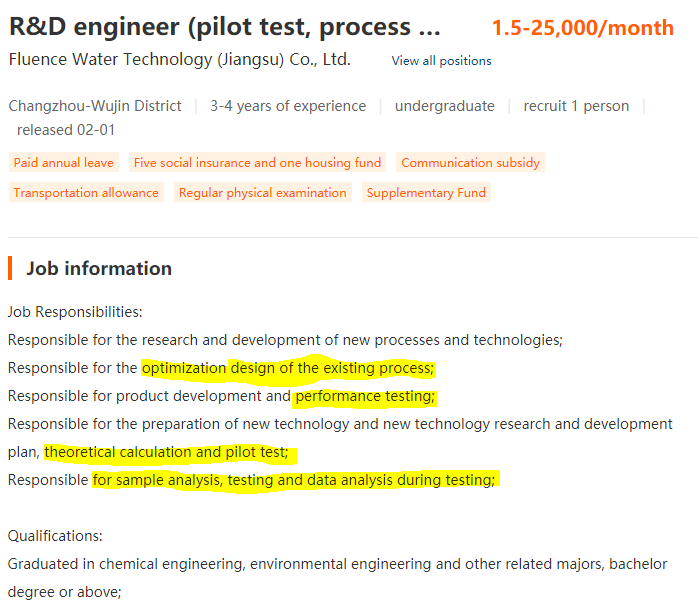Click the Changzhou-Wujin District location text
The height and width of the screenshot is (608, 698).
click(95, 106)
